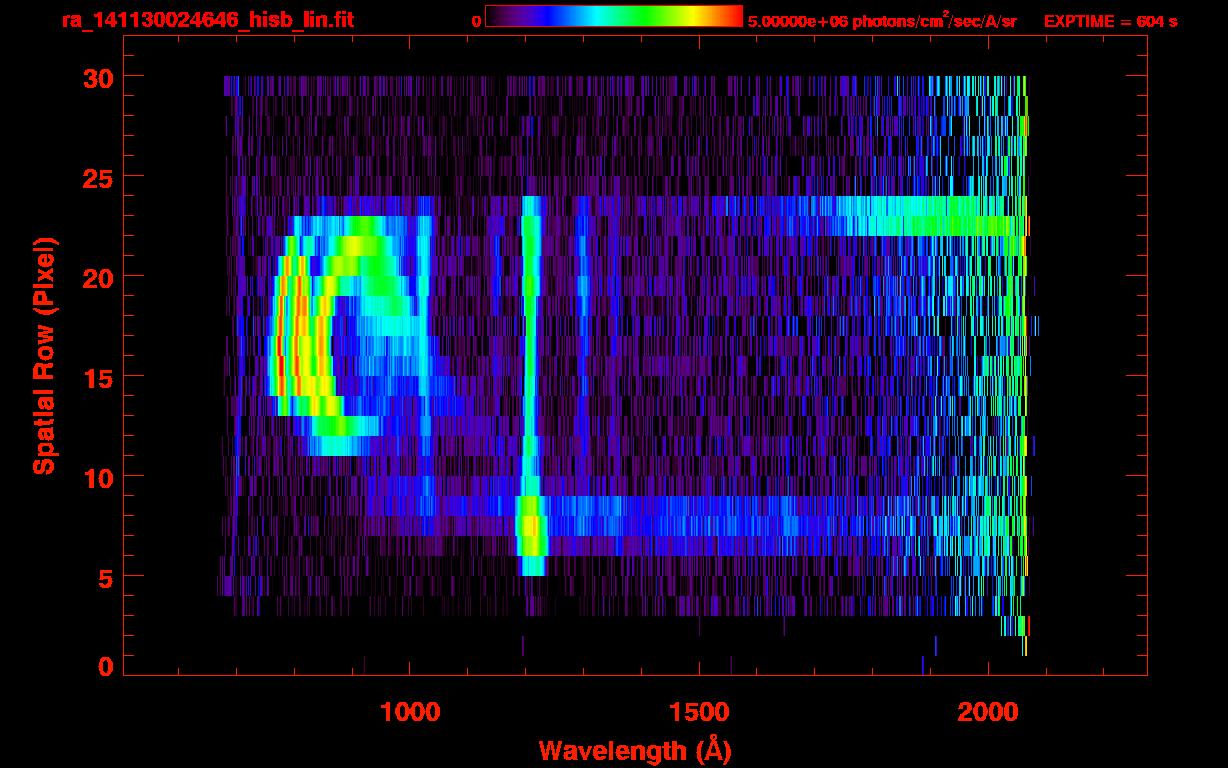Click the file name ra_141130024646_hisb_lin.fit

(206, 20)
